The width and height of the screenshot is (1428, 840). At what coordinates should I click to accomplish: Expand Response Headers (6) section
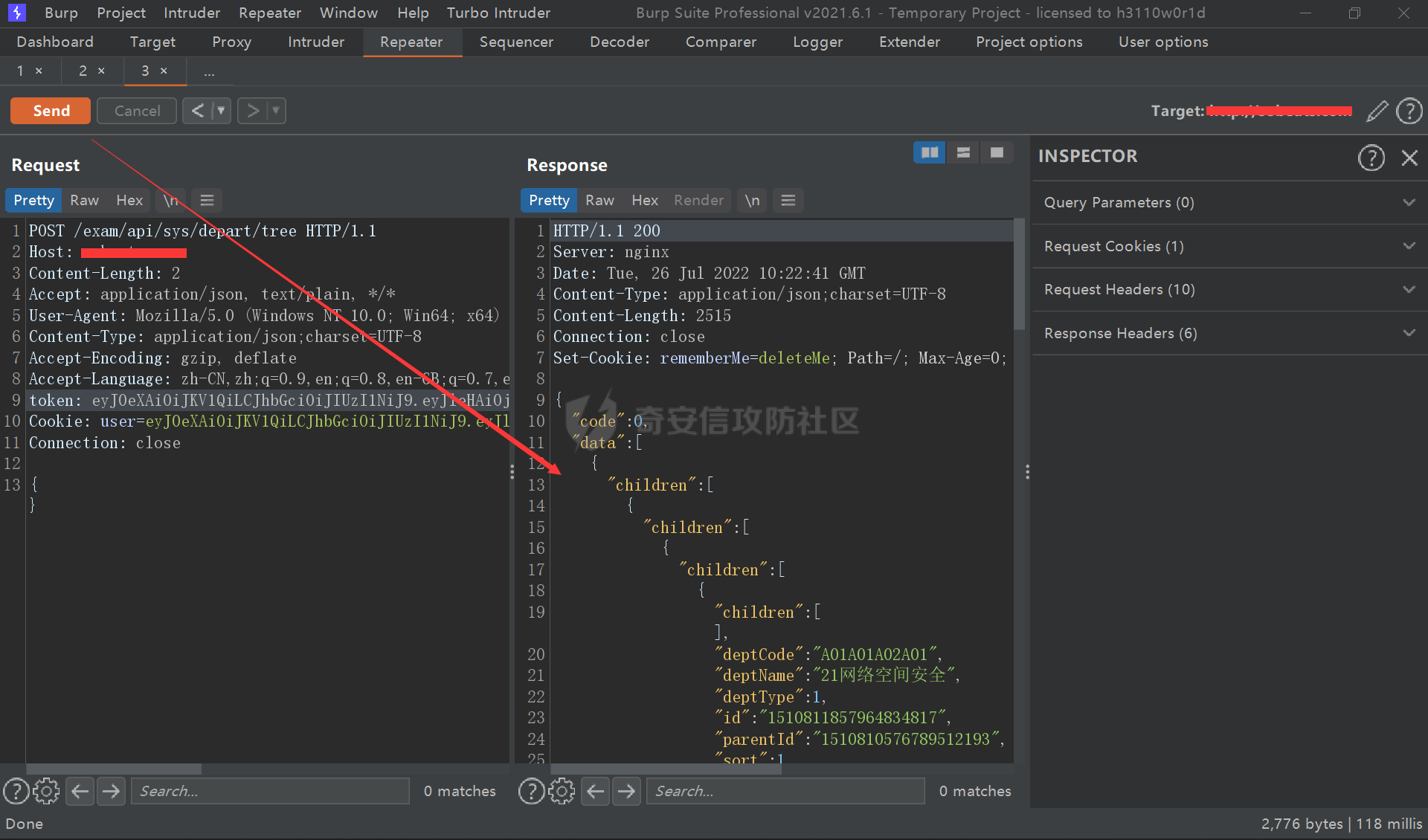click(1230, 333)
